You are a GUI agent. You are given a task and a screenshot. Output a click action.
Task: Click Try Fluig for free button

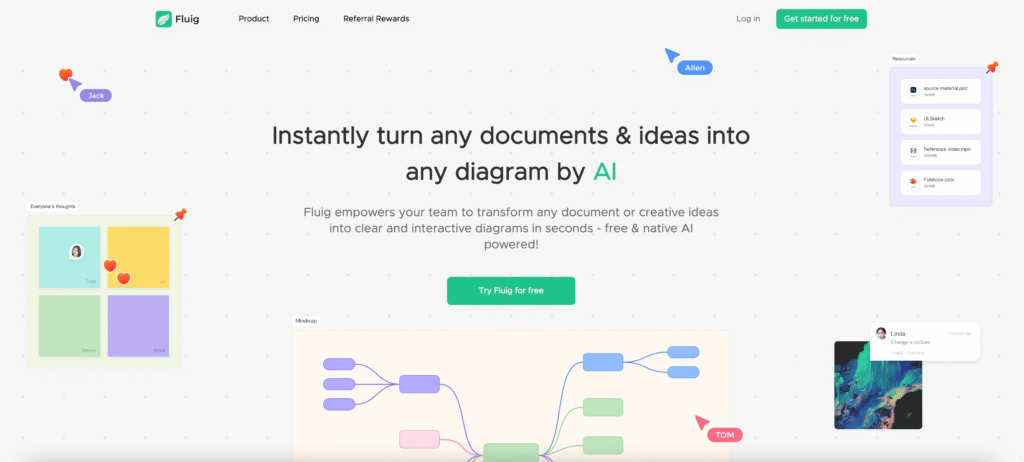(x=511, y=291)
